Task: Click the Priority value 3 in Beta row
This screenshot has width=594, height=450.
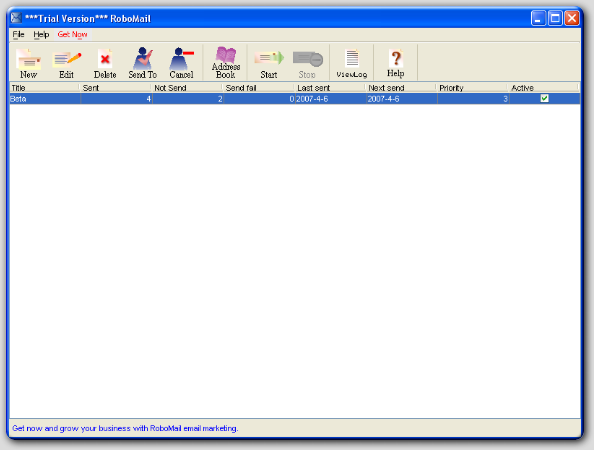Action: (505, 99)
